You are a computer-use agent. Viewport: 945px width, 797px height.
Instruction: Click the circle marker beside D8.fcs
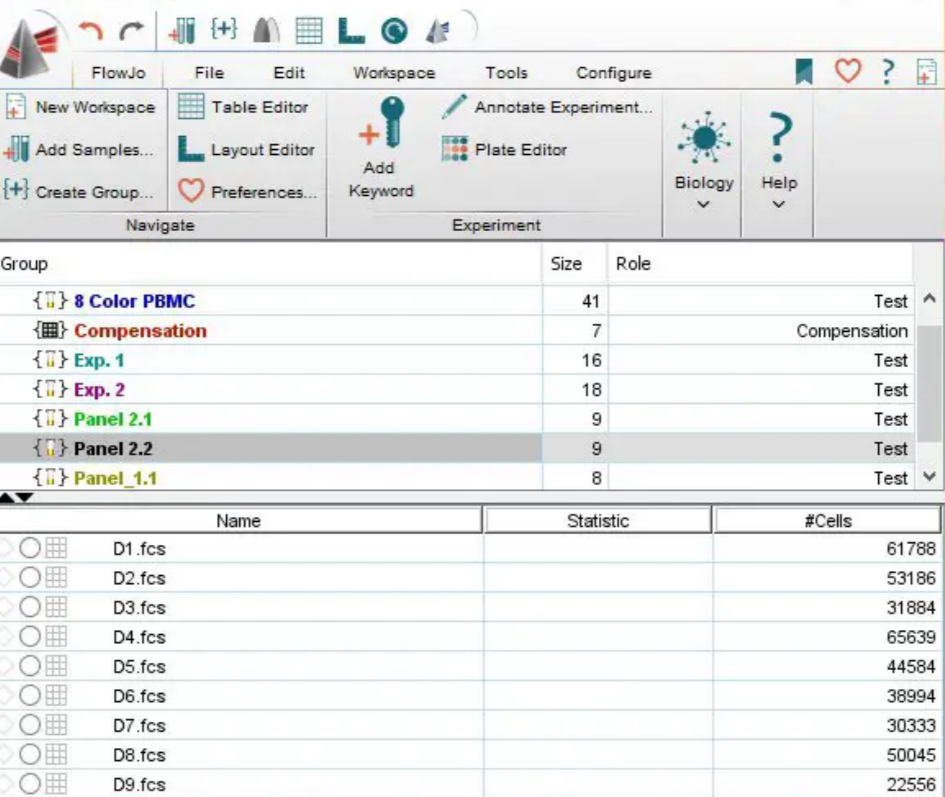[30, 755]
